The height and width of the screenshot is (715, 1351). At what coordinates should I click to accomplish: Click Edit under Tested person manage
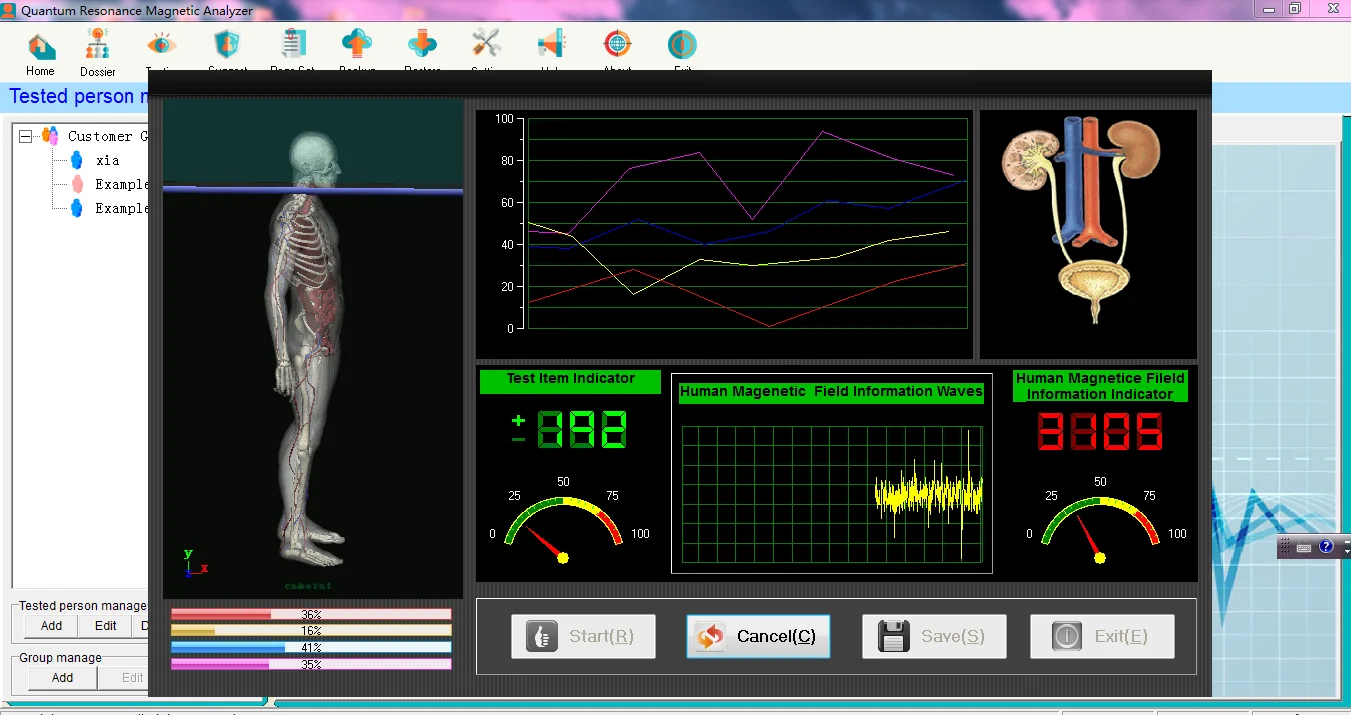106,626
